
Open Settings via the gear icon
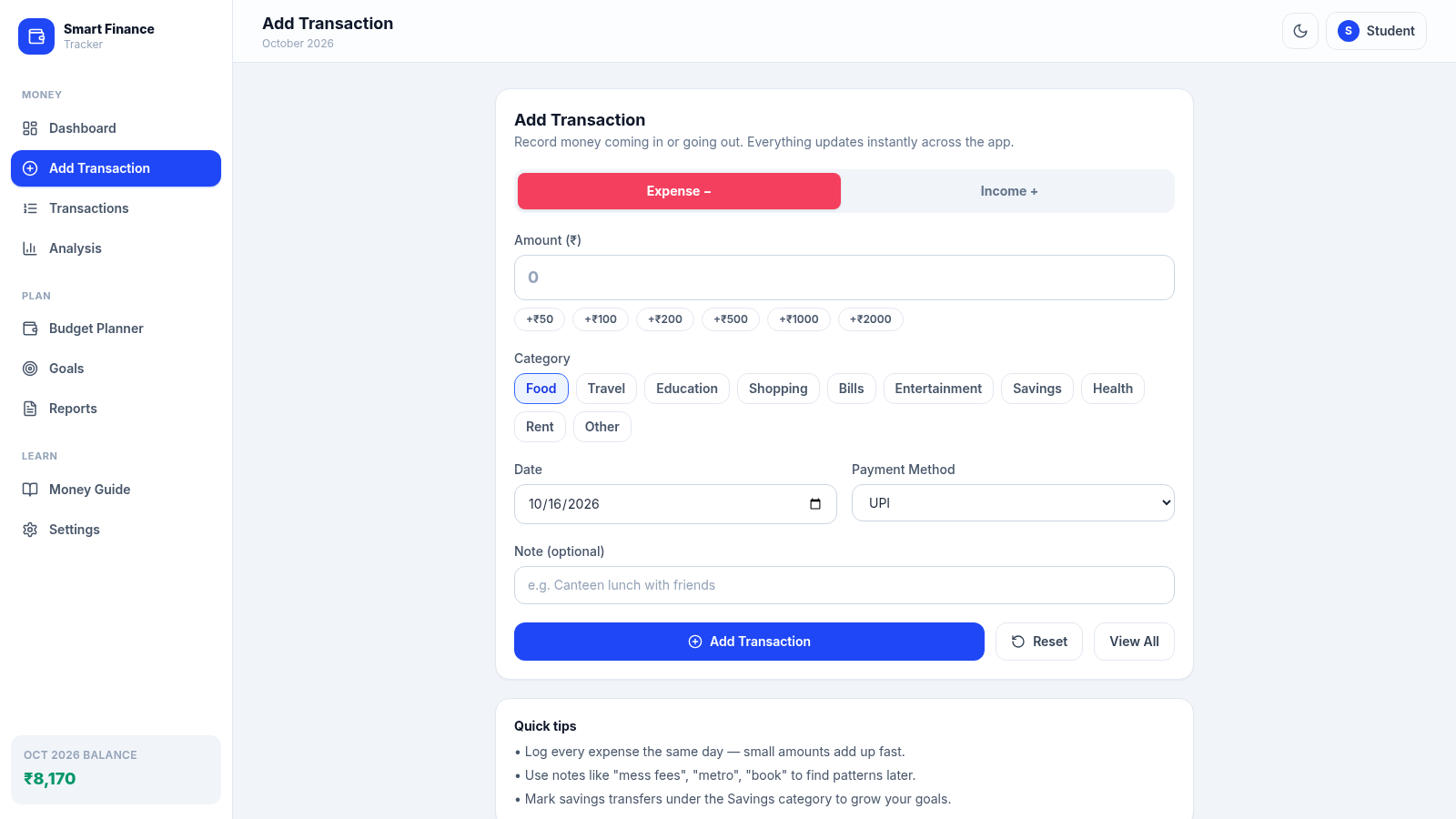[30, 530]
